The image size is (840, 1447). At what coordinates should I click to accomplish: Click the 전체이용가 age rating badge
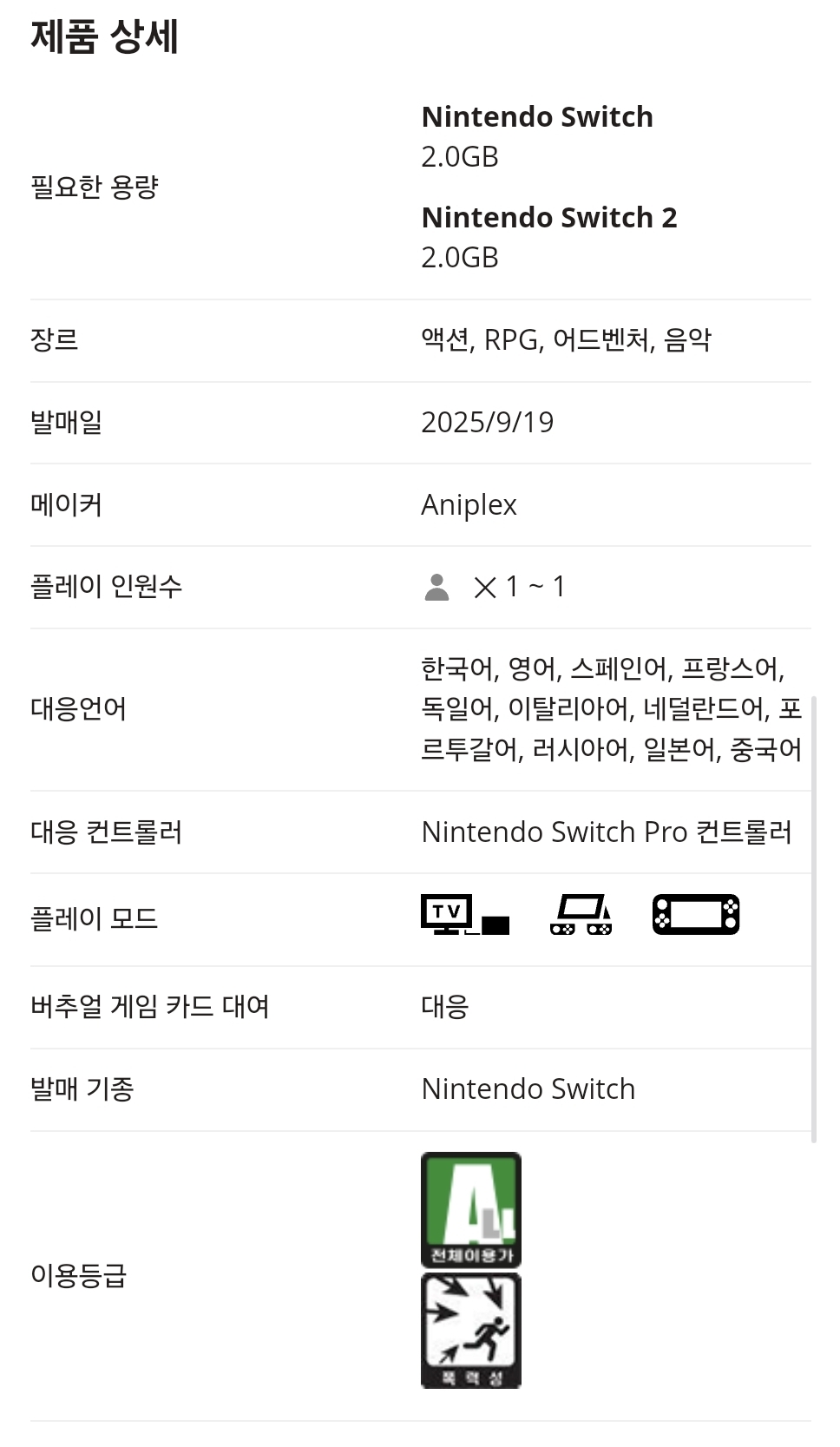click(471, 1209)
